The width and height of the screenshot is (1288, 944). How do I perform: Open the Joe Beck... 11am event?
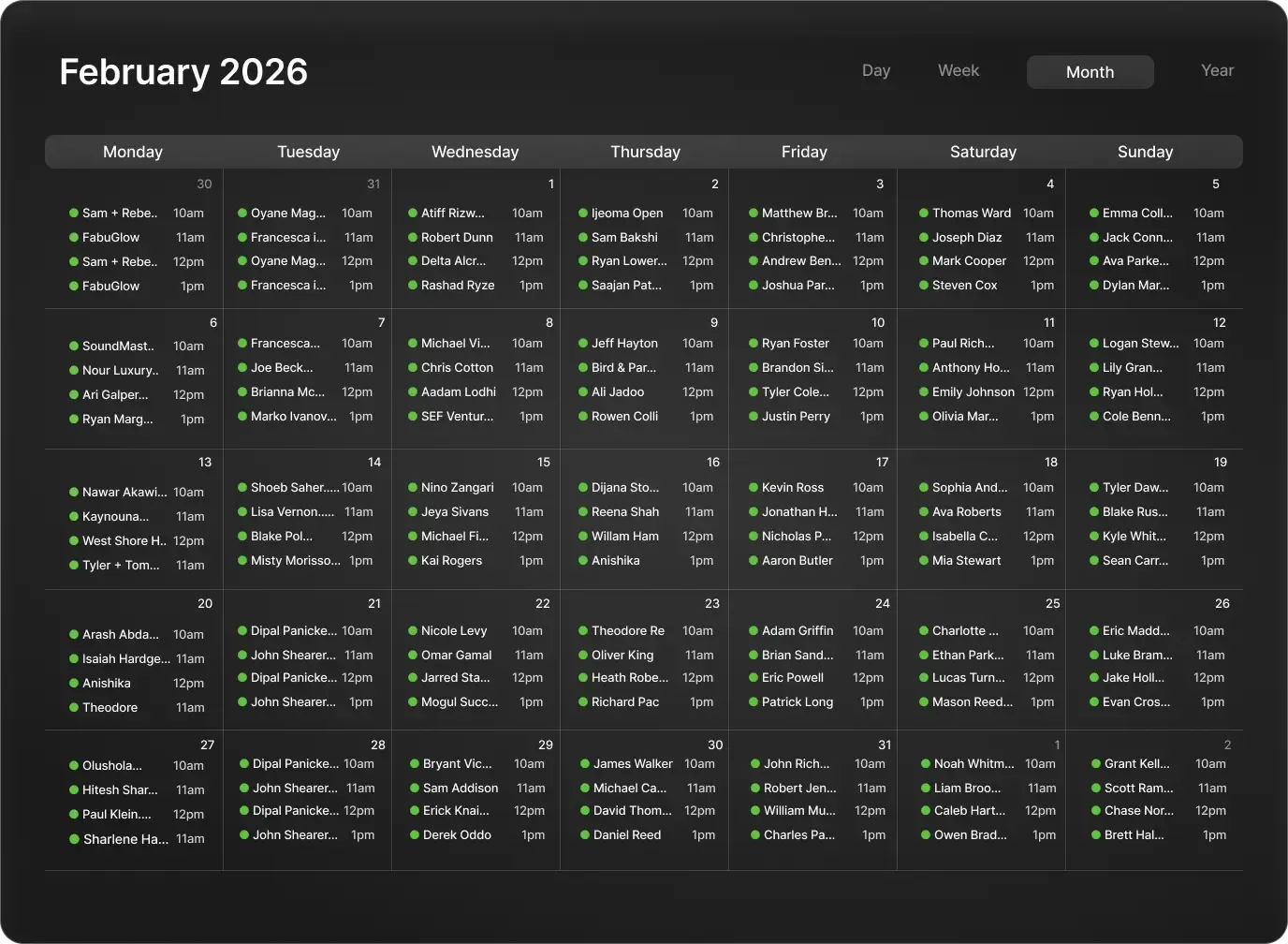pyautogui.click(x=304, y=368)
